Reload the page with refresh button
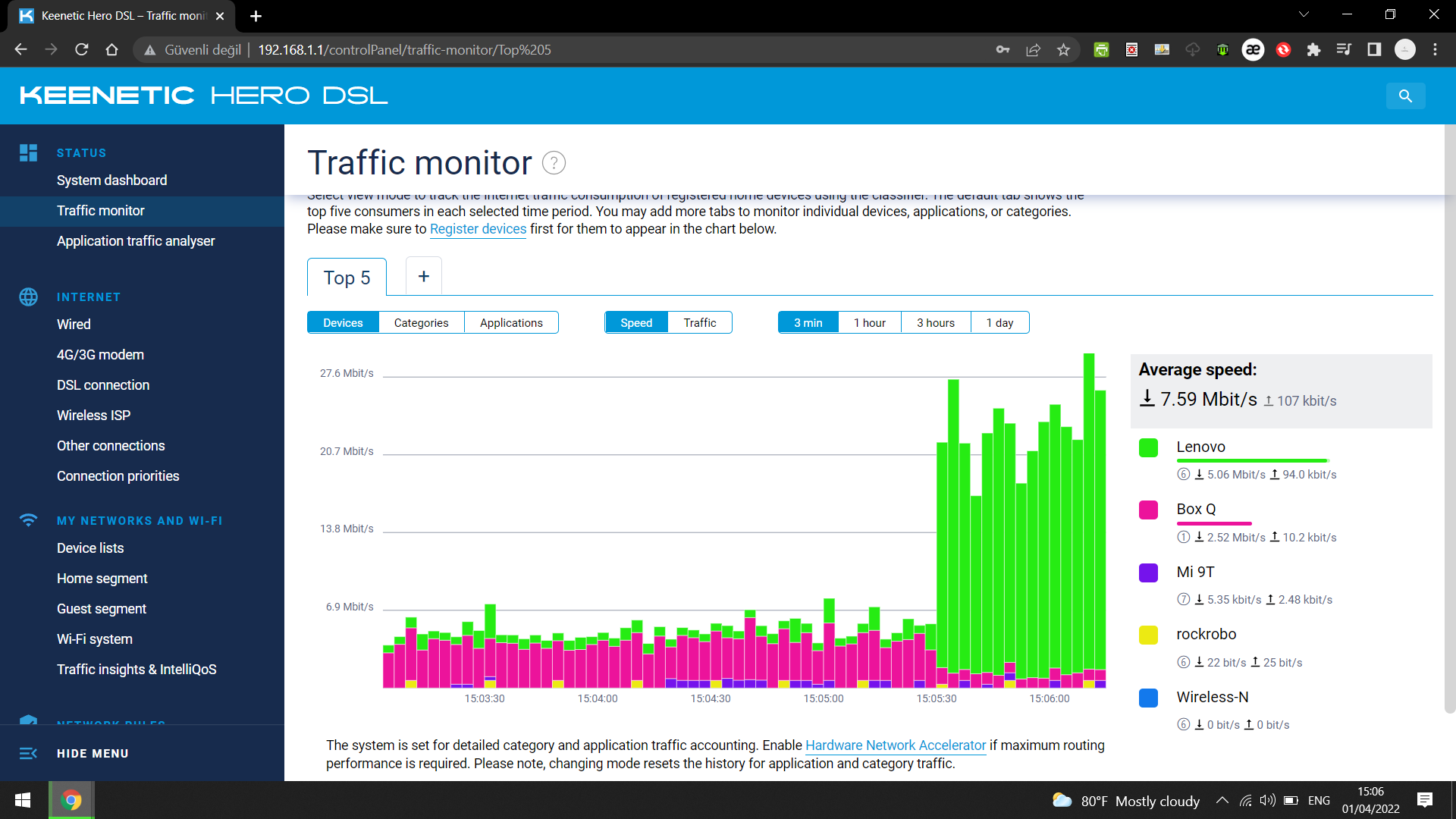The height and width of the screenshot is (819, 1456). (x=81, y=49)
